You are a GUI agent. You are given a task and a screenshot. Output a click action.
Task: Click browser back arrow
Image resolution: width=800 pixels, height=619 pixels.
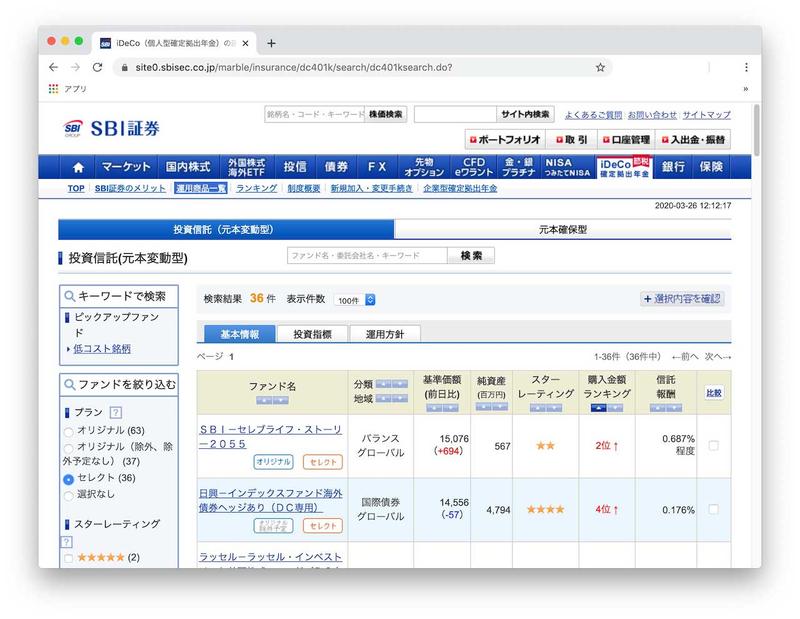[x=54, y=67]
